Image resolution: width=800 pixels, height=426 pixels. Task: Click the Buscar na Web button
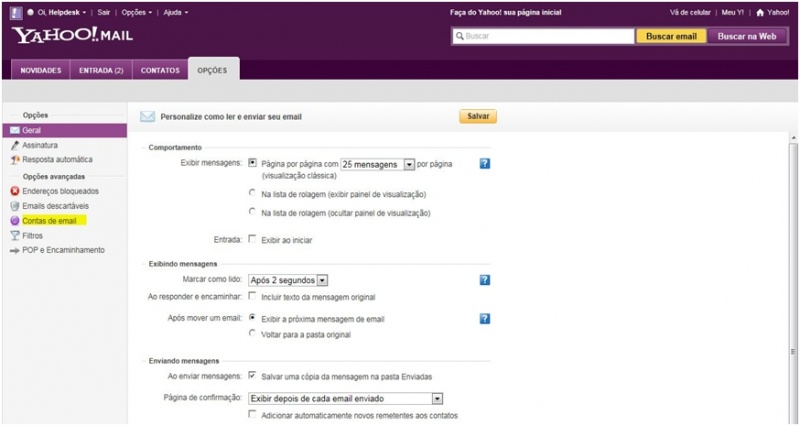click(x=747, y=36)
